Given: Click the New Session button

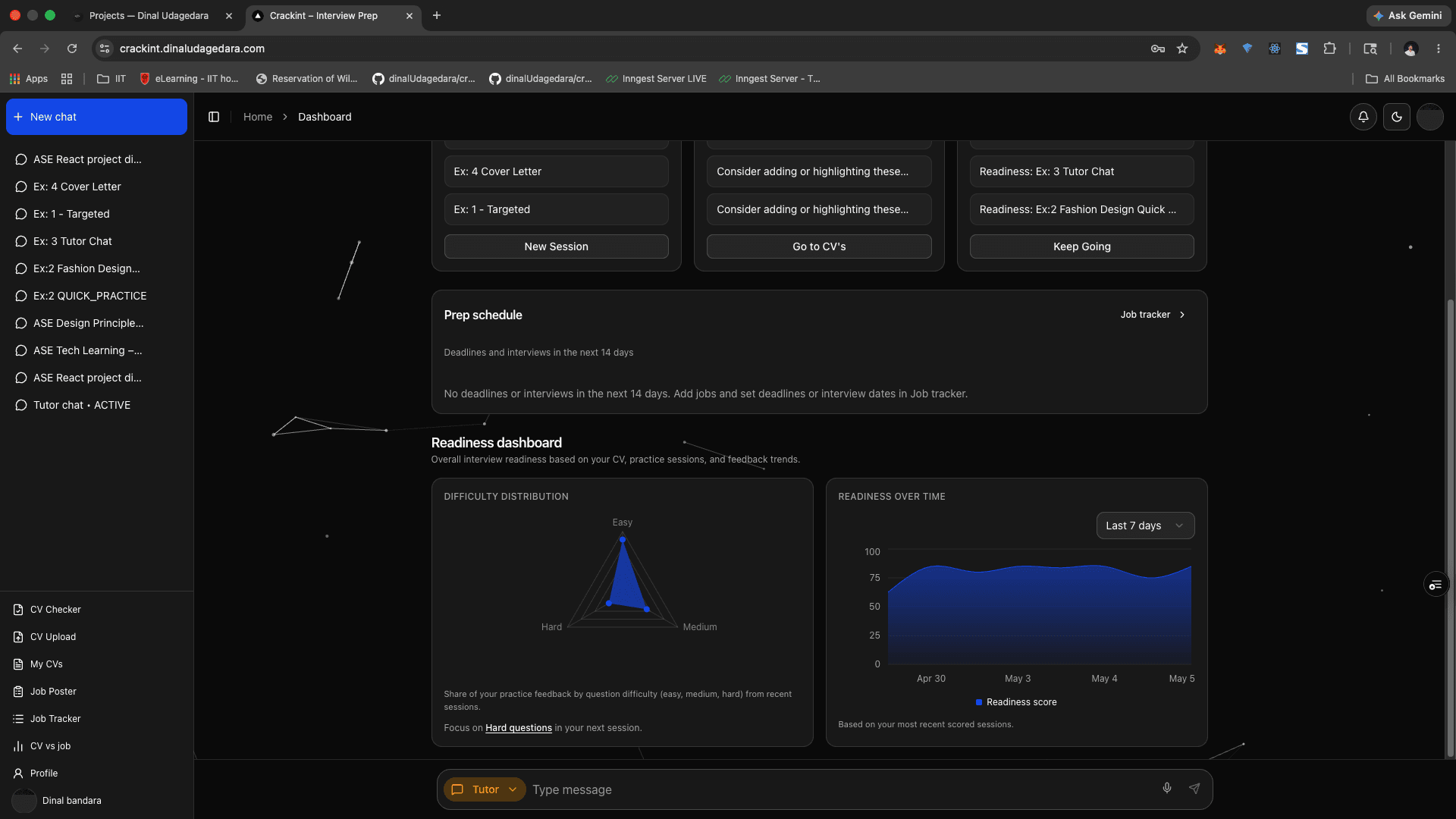Looking at the screenshot, I should coord(556,246).
